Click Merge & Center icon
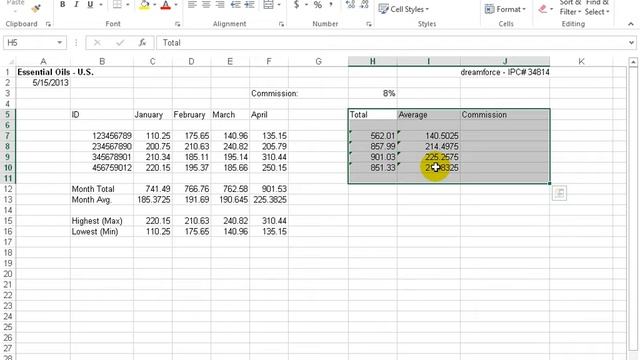640x360 pixels. click(268, 5)
